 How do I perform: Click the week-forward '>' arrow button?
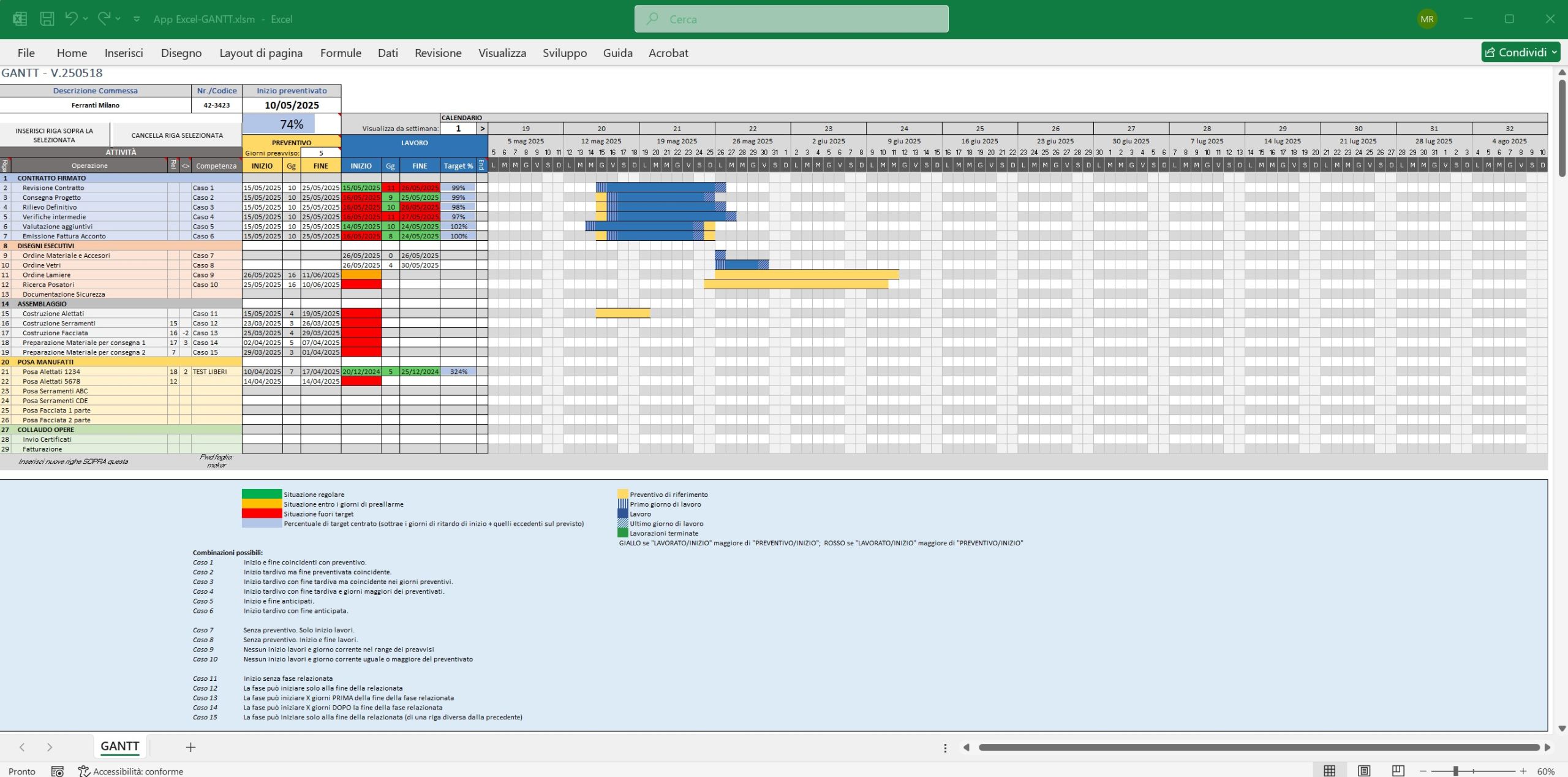[482, 129]
